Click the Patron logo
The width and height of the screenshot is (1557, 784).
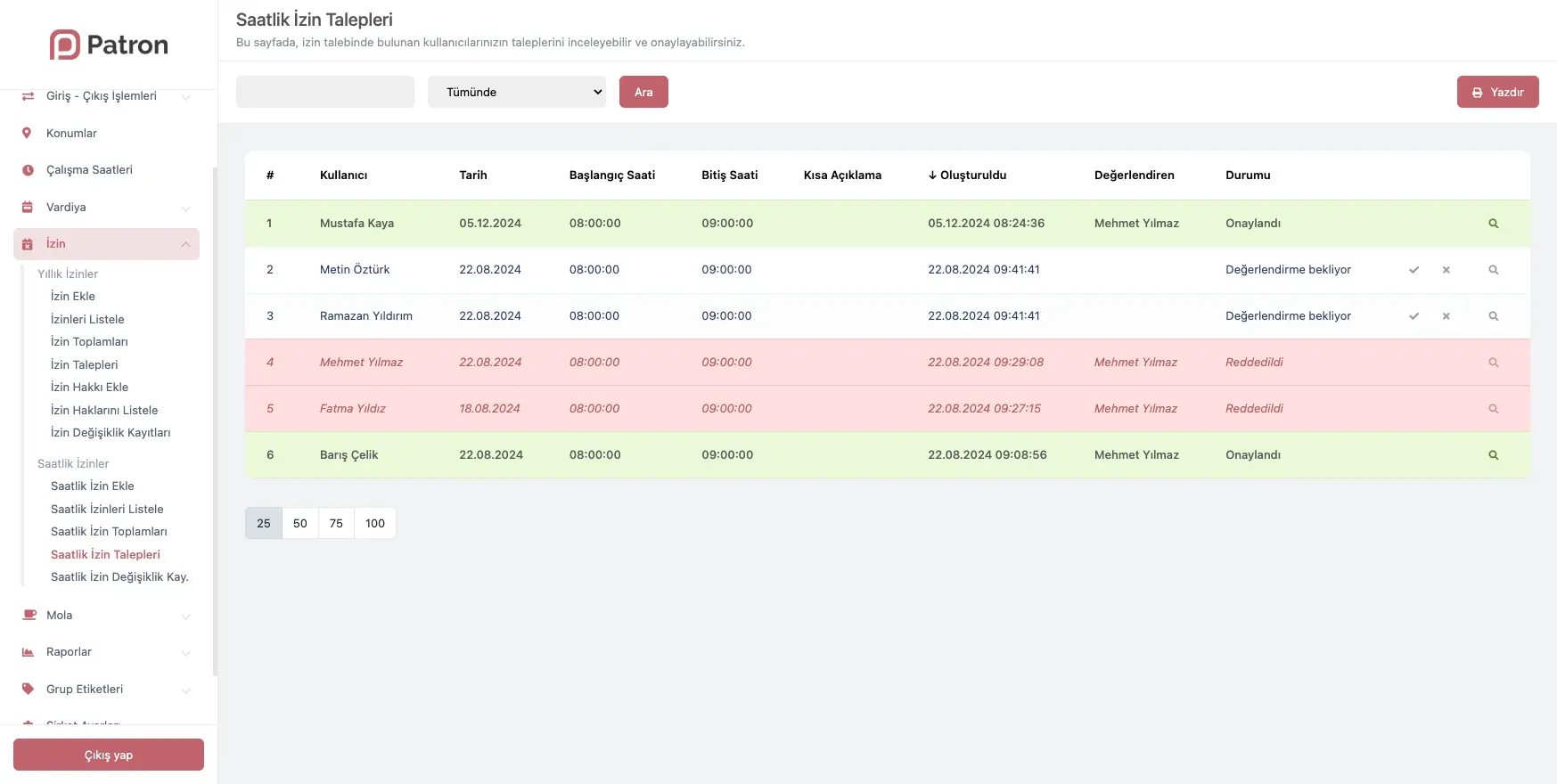coord(109,45)
